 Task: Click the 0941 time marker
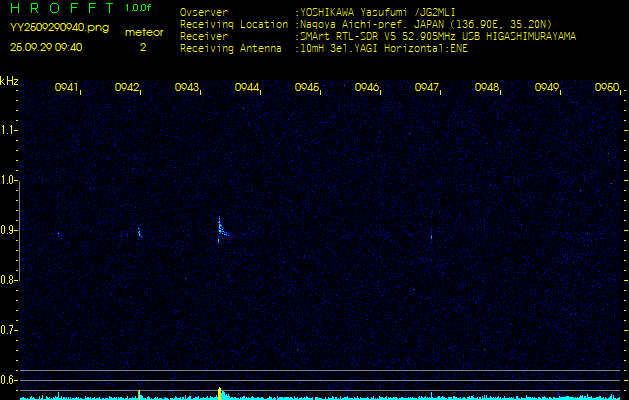click(66, 87)
